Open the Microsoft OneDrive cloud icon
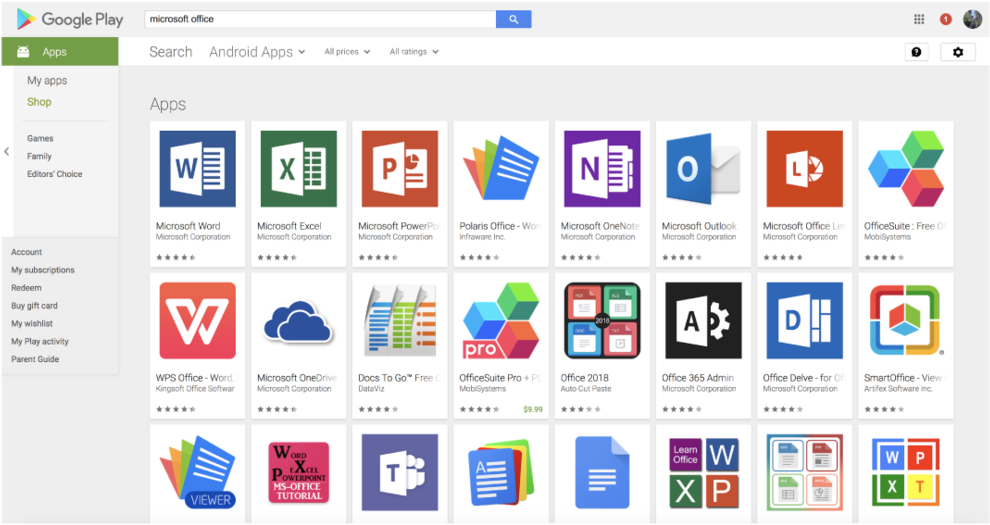The image size is (990, 525). pos(298,321)
